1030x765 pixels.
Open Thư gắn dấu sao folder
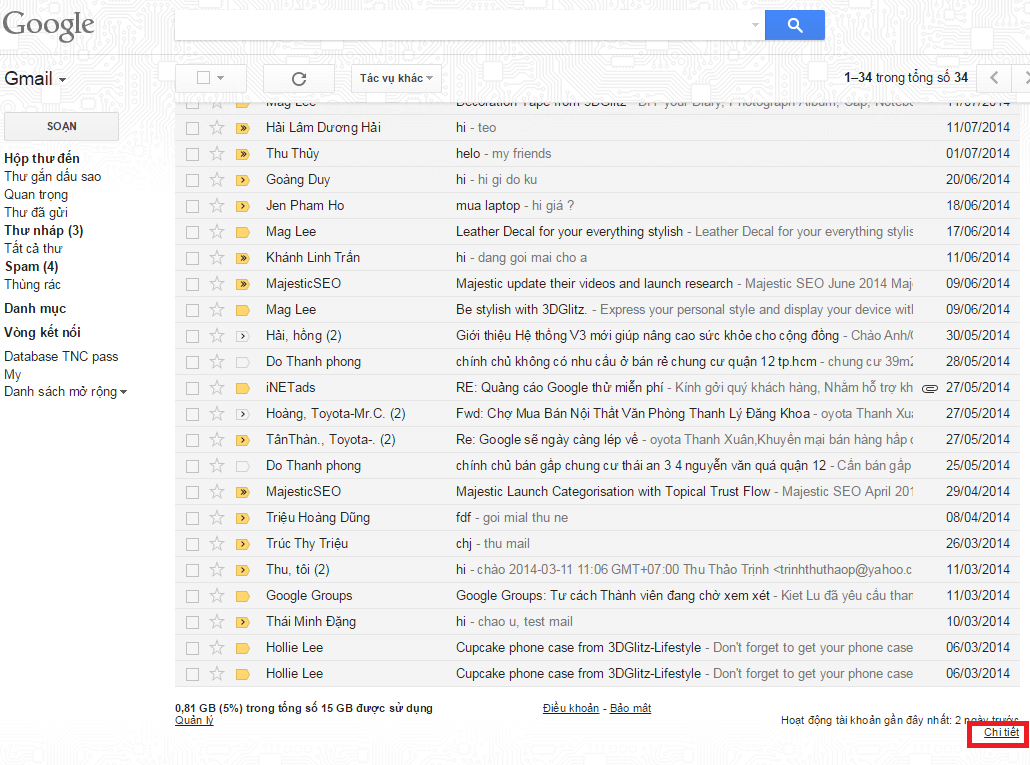pyautogui.click(x=53, y=177)
